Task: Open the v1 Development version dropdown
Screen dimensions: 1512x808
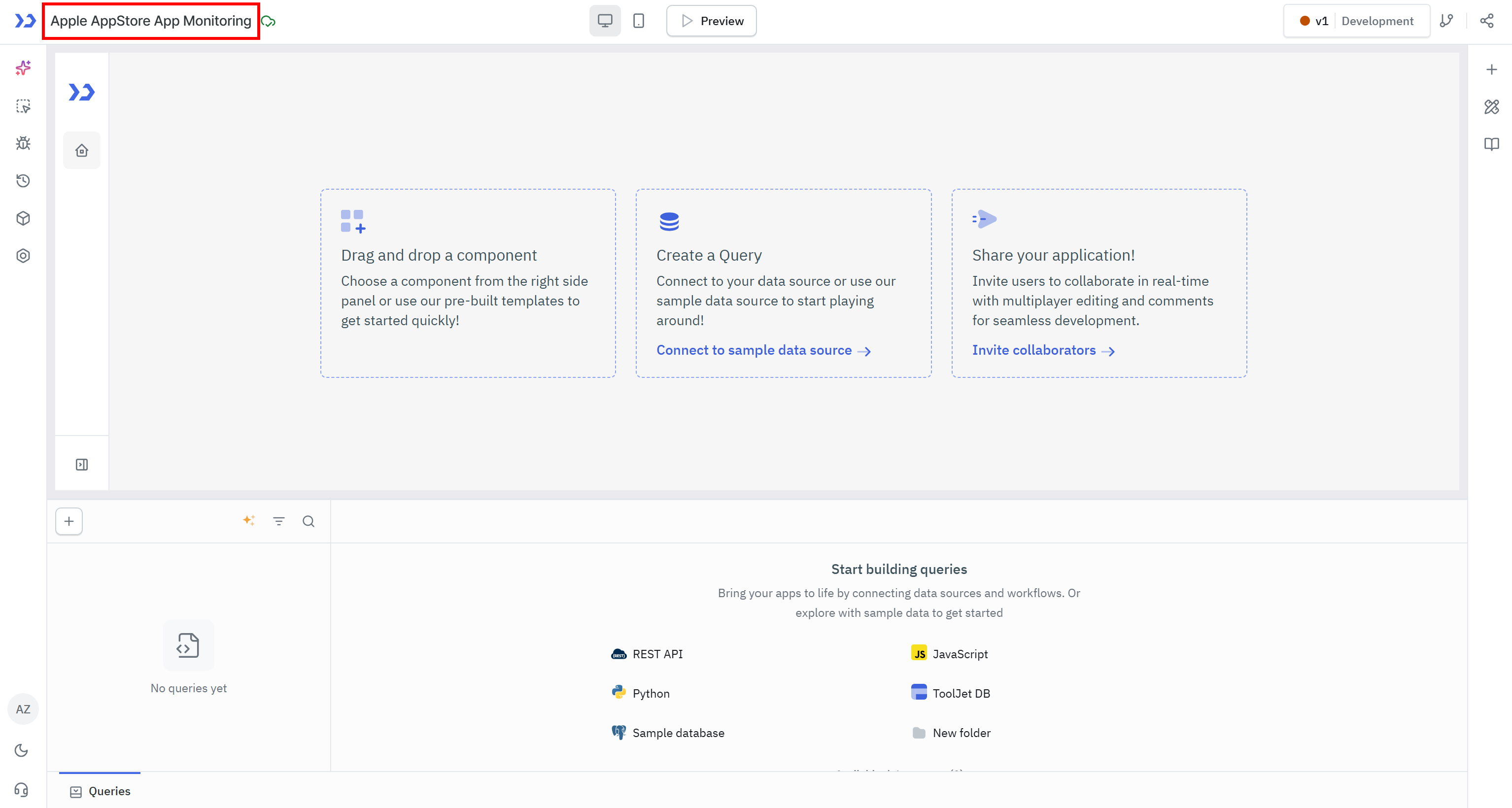Action: click(x=1356, y=21)
